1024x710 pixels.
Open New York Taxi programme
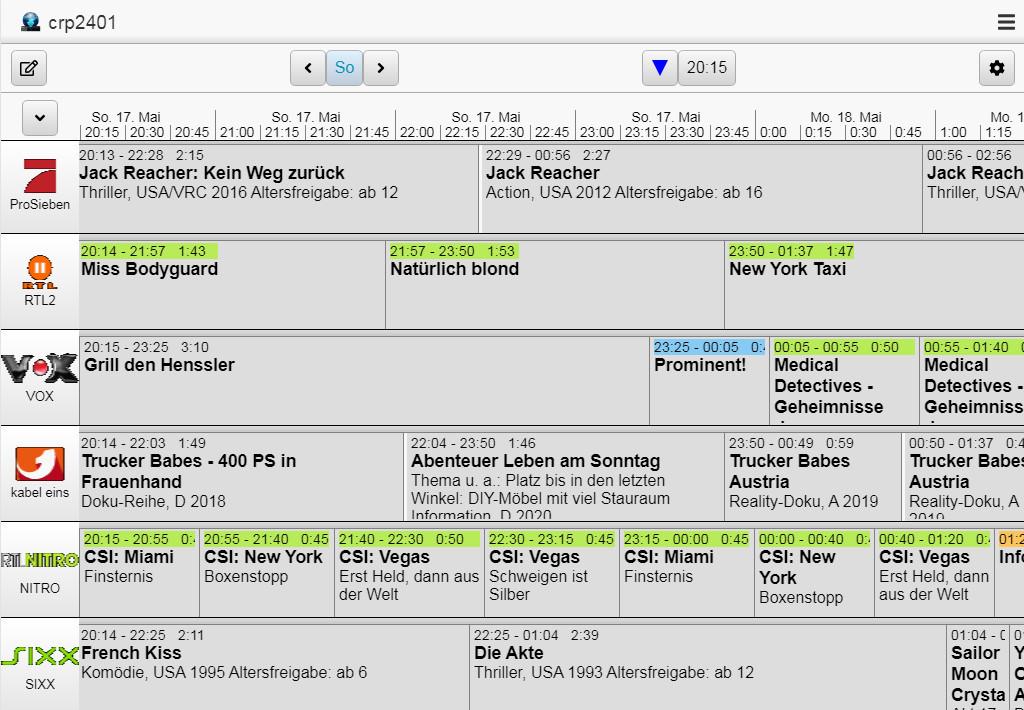tap(874, 285)
